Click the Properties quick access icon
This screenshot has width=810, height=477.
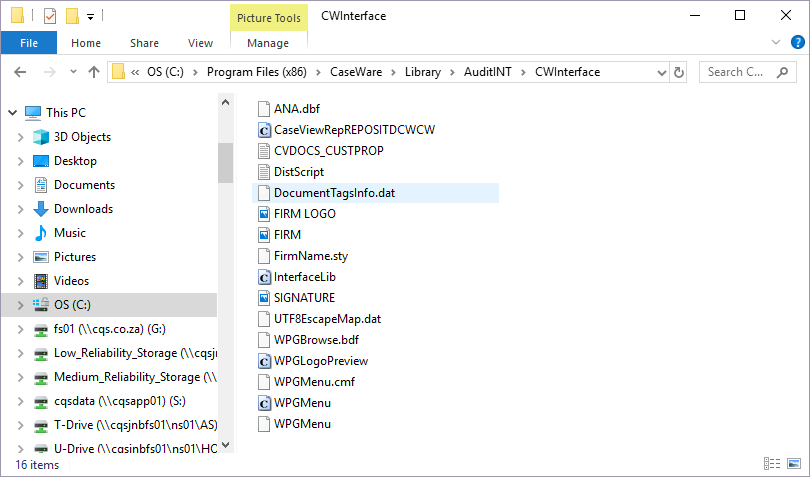[x=50, y=16]
